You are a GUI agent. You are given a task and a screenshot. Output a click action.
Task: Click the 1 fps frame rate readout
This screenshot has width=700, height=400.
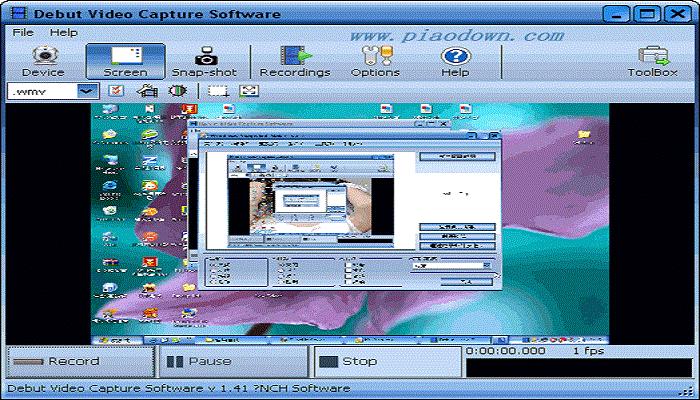(588, 351)
